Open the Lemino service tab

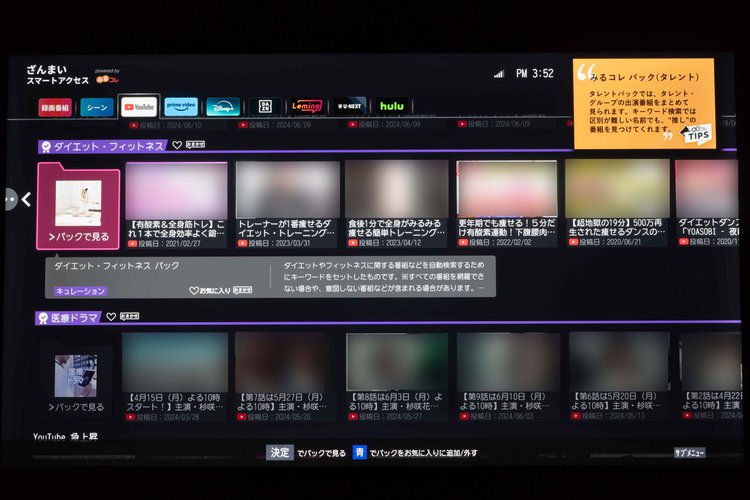click(307, 106)
